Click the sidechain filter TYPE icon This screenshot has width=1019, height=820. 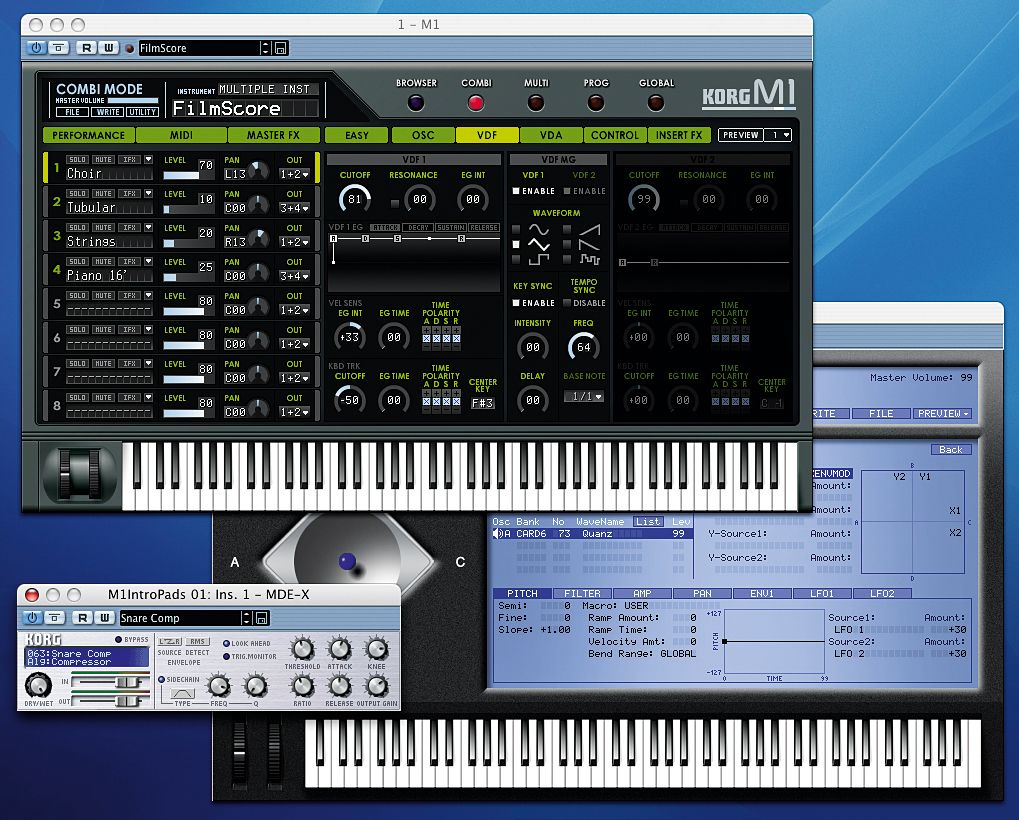(183, 694)
